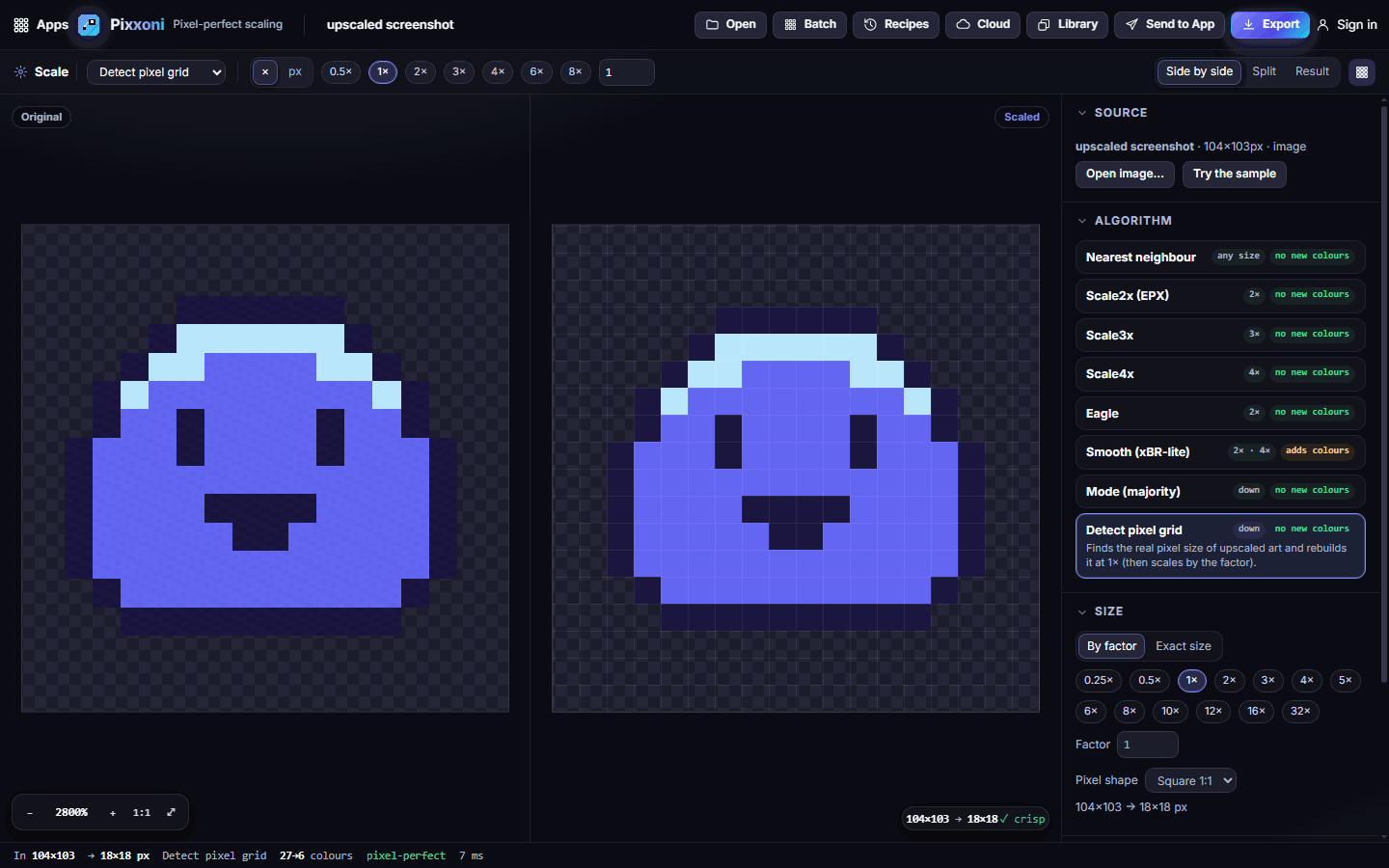Toggle the checkerboard background grid icon
Screen dimensions: 1389x868
pyautogui.click(x=1362, y=71)
